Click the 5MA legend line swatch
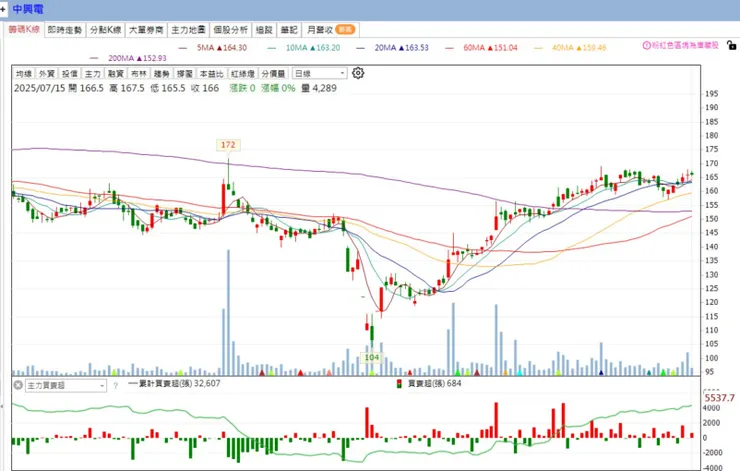The image size is (740, 471). [183, 48]
